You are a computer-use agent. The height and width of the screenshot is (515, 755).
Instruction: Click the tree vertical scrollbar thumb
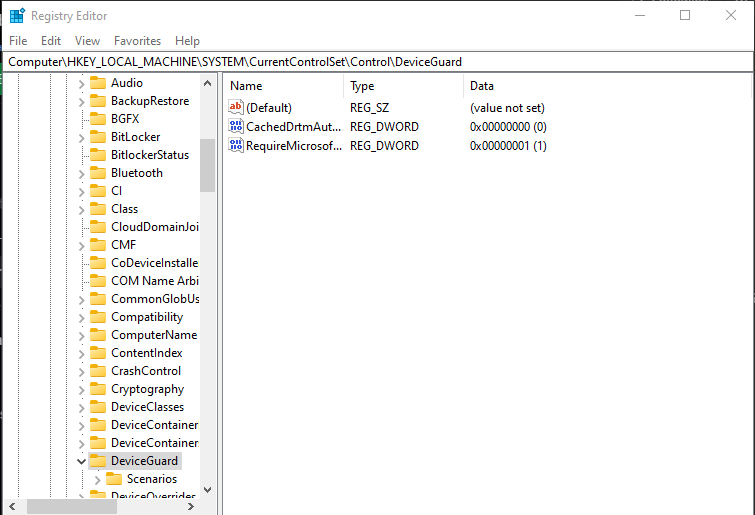point(208,165)
